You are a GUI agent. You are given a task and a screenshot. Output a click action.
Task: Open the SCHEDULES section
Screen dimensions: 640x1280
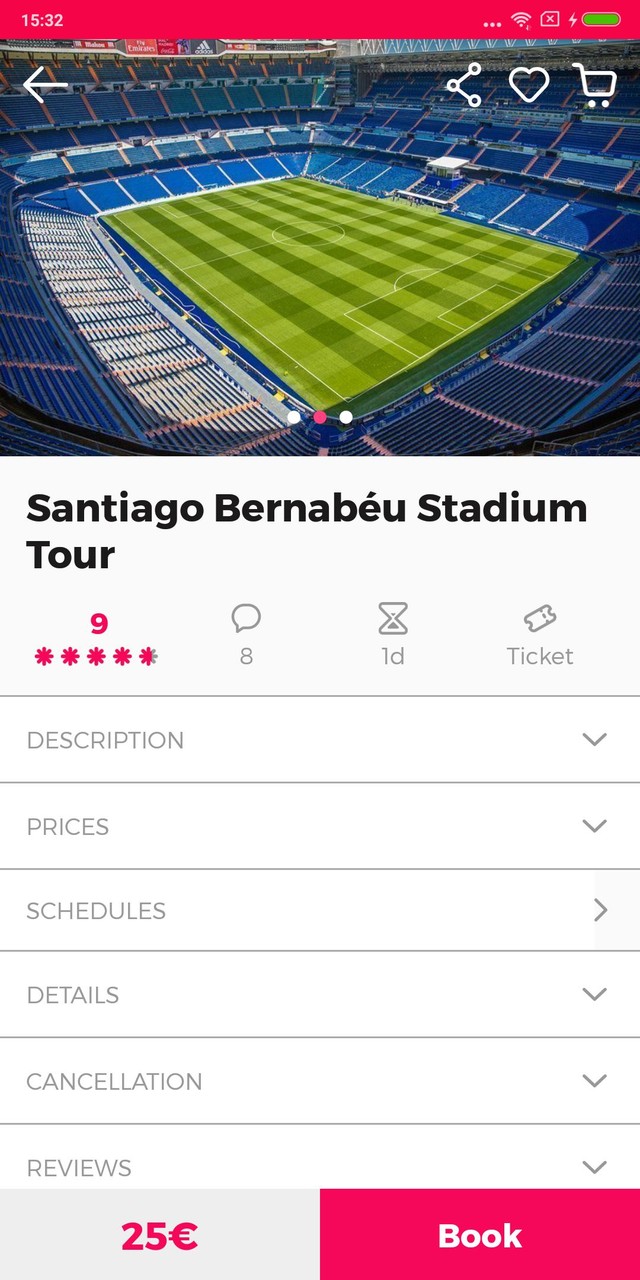pyautogui.click(x=320, y=911)
